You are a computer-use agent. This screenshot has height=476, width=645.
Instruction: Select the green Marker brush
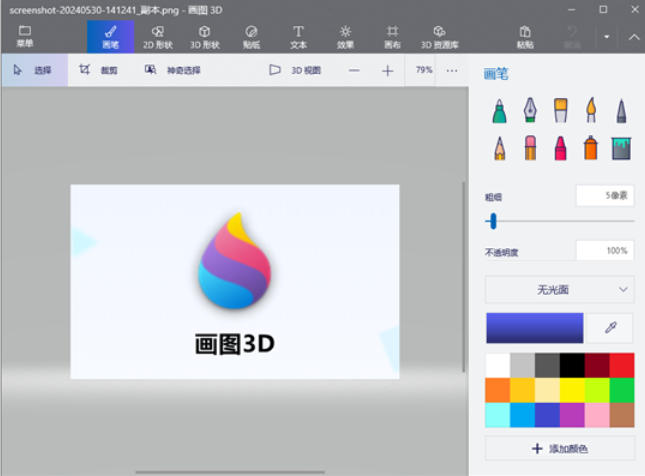(499, 110)
